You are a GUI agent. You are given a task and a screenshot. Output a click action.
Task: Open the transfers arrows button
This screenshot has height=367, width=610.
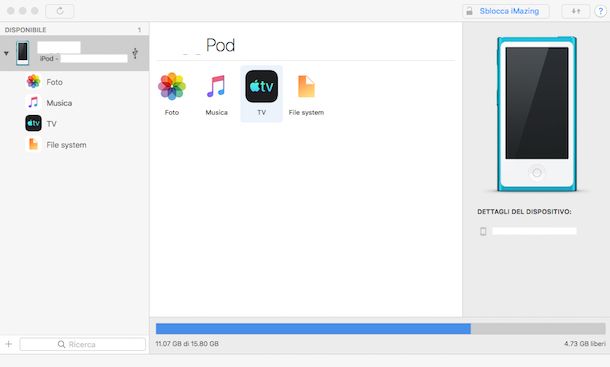(576, 11)
